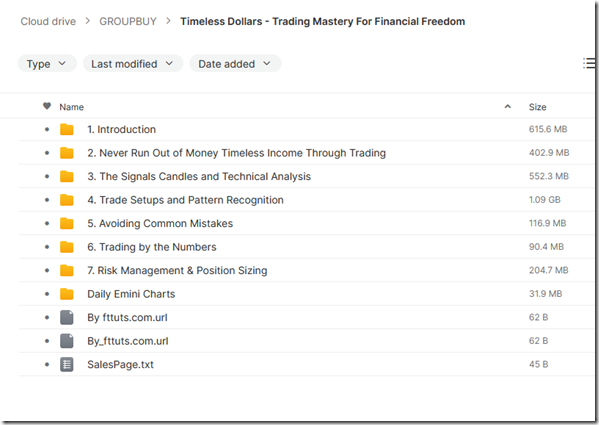This screenshot has width=599, height=425.
Task: Click the 31.9 MB size value
Action: [x=546, y=294]
